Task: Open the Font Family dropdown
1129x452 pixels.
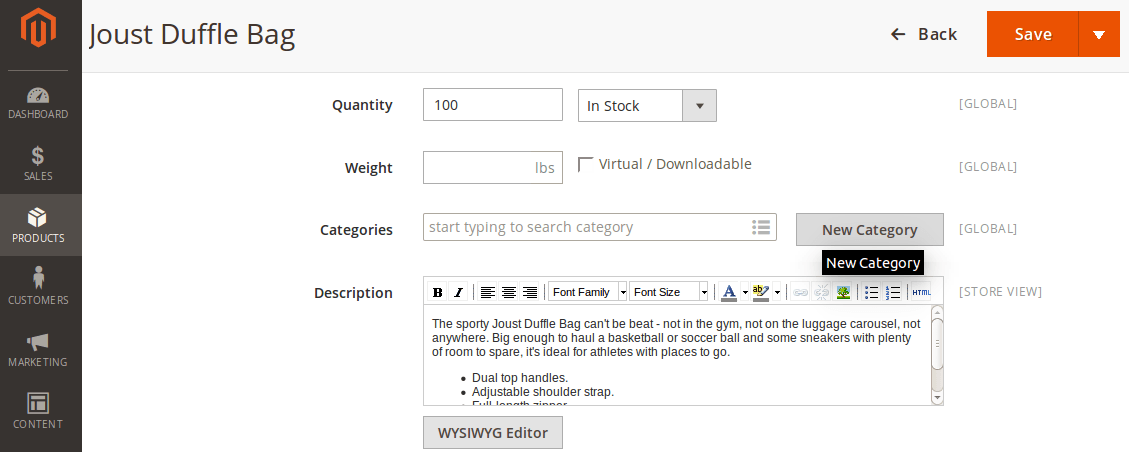Action: (588, 292)
